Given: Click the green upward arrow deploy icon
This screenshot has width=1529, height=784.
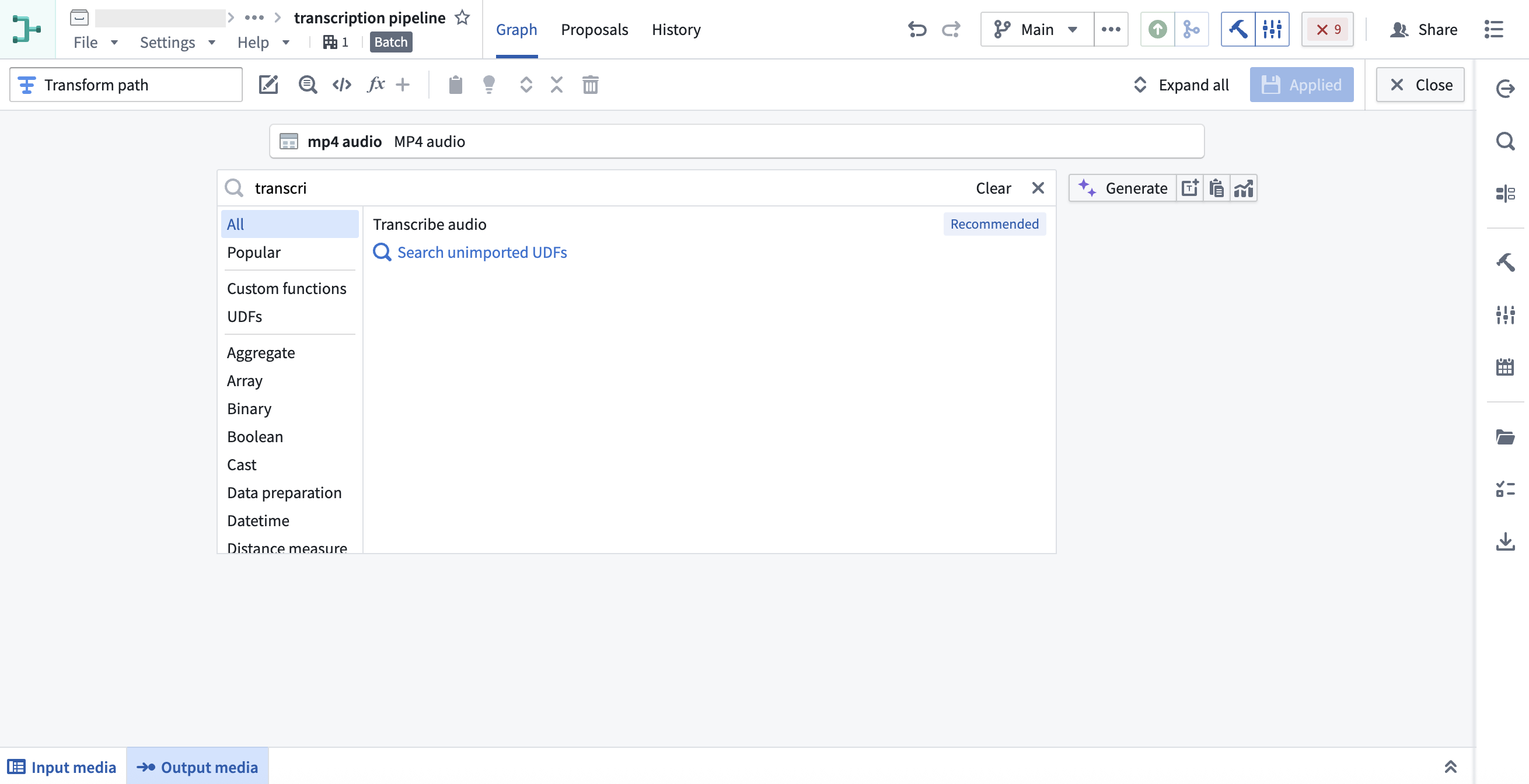Looking at the screenshot, I should tap(1157, 29).
